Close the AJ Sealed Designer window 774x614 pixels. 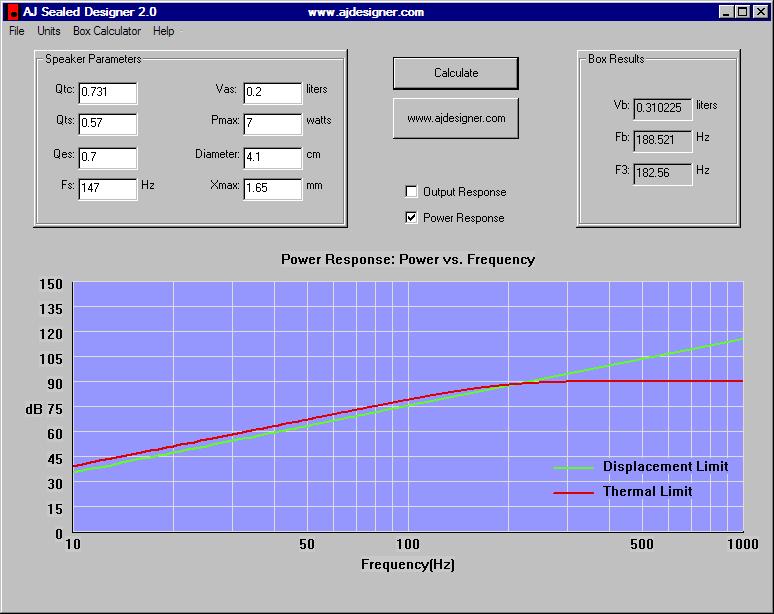click(761, 12)
